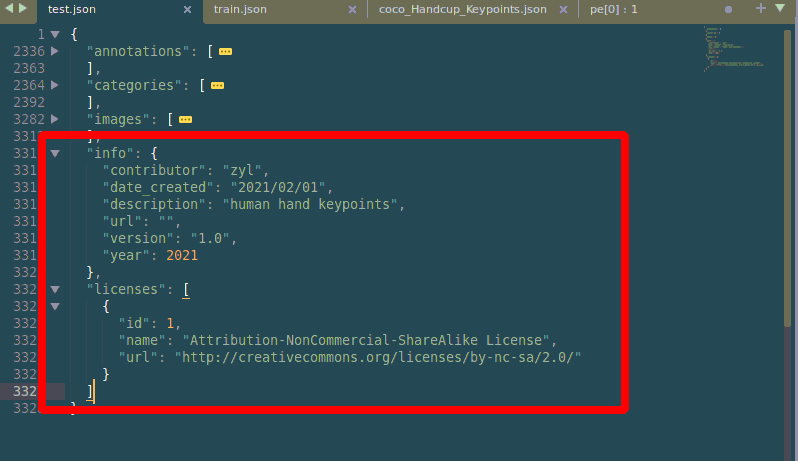This screenshot has width=798, height=461.
Task: Close the test.json tab
Action: 187,10
